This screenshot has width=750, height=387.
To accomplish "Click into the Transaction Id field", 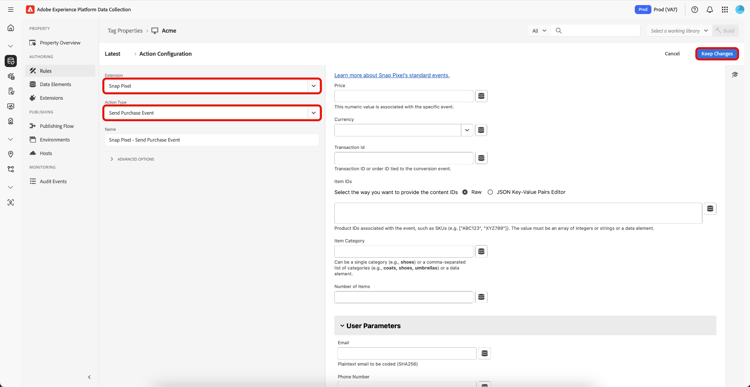I will click(x=404, y=158).
